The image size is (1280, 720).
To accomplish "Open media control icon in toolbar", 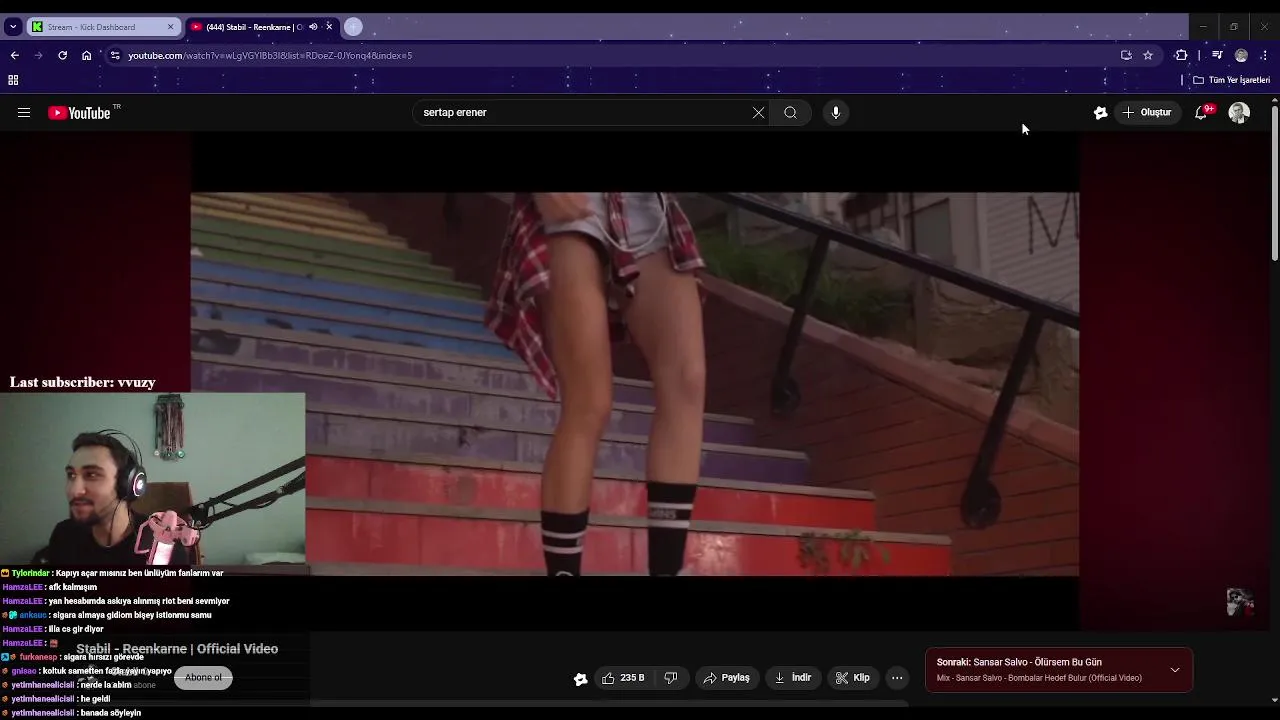I will pos(1217,56).
